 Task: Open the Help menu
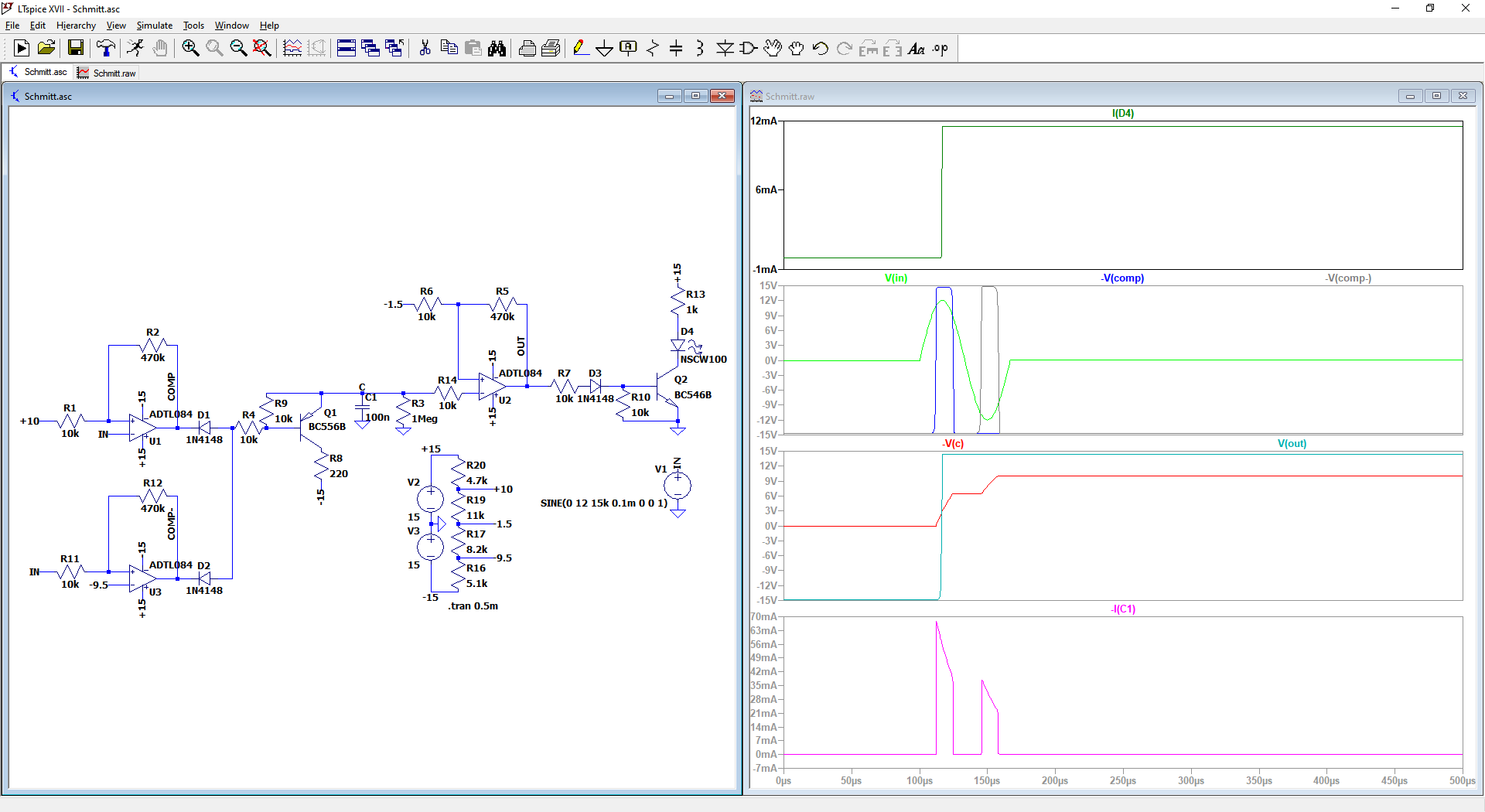coord(269,26)
